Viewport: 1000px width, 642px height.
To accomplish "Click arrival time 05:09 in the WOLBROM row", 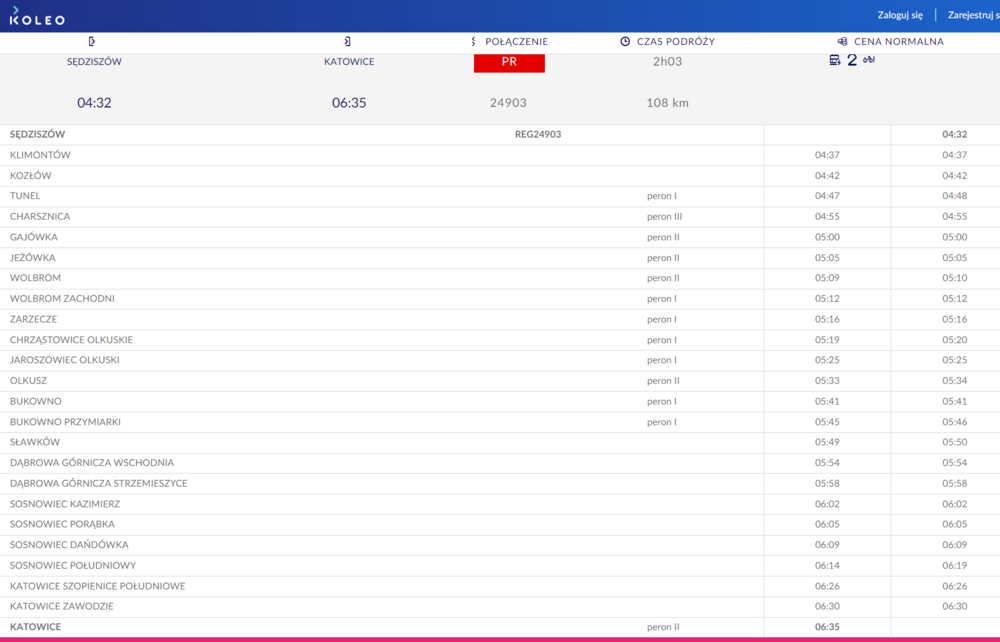I will [x=827, y=278].
